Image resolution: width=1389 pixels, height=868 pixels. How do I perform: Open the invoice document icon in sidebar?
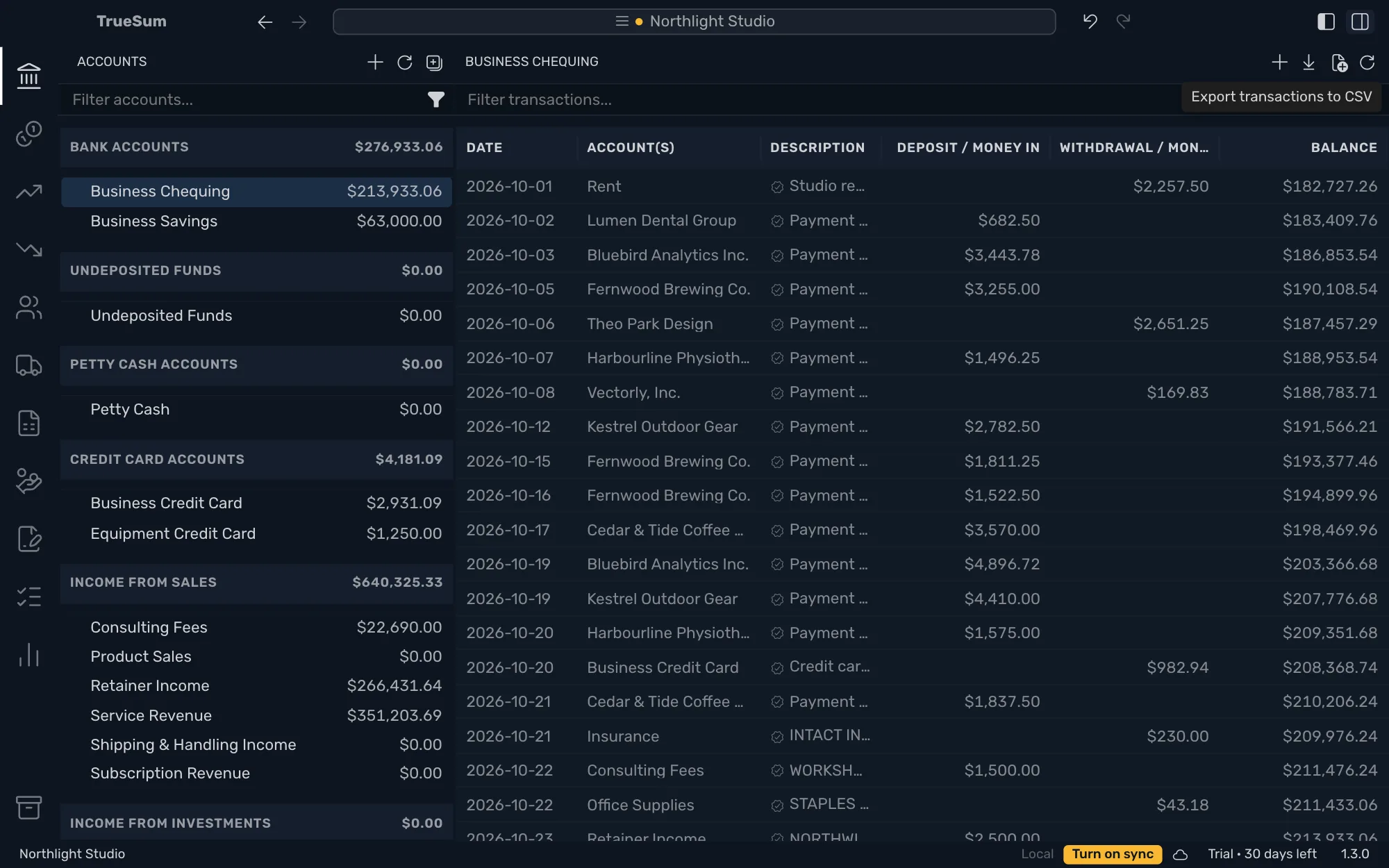click(x=28, y=423)
